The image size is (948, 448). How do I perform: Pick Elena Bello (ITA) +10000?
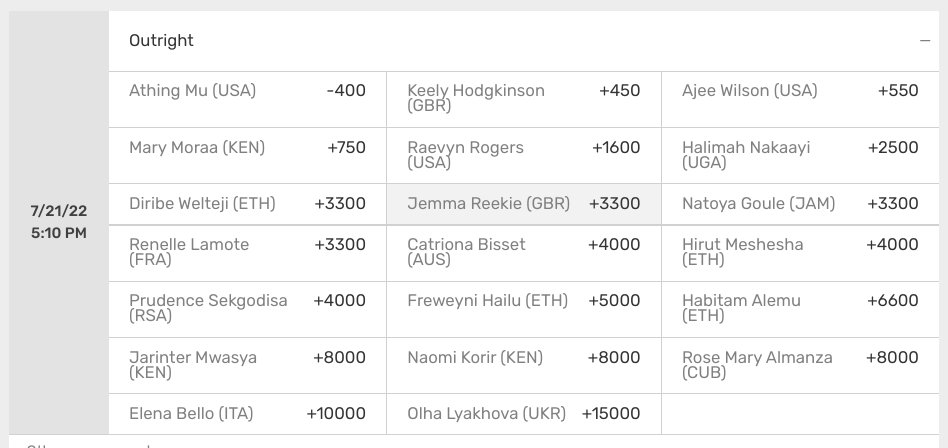coord(248,414)
